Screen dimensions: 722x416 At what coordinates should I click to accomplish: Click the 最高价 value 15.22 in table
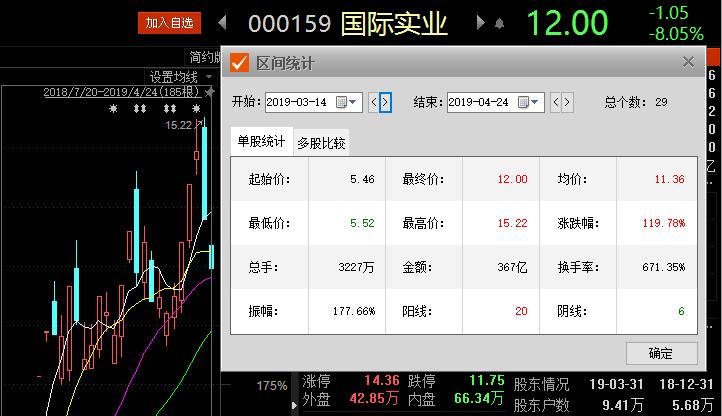tap(512, 223)
